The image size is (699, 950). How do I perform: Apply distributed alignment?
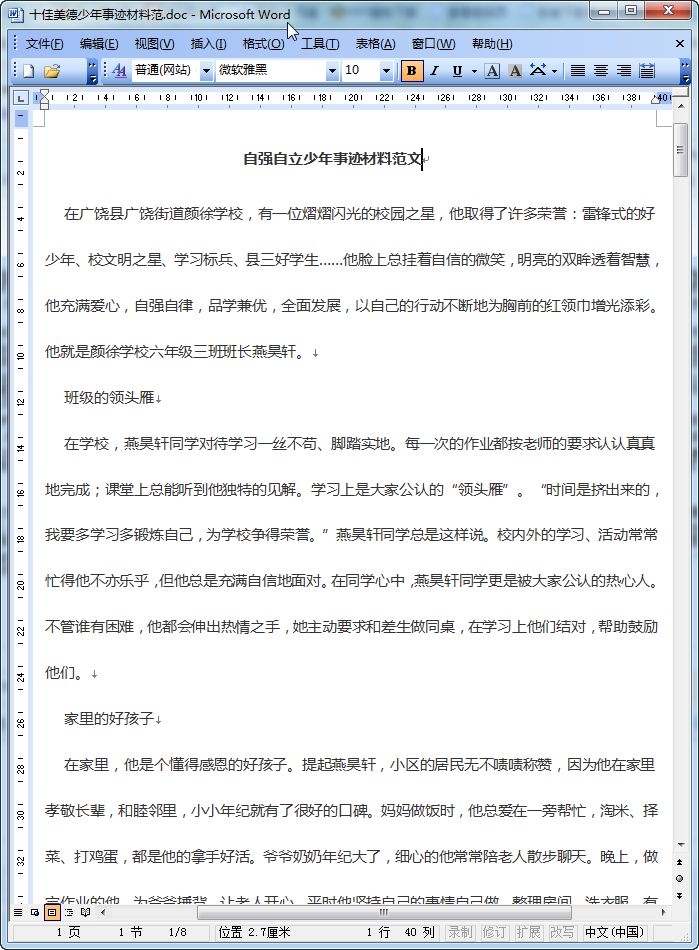click(646, 71)
